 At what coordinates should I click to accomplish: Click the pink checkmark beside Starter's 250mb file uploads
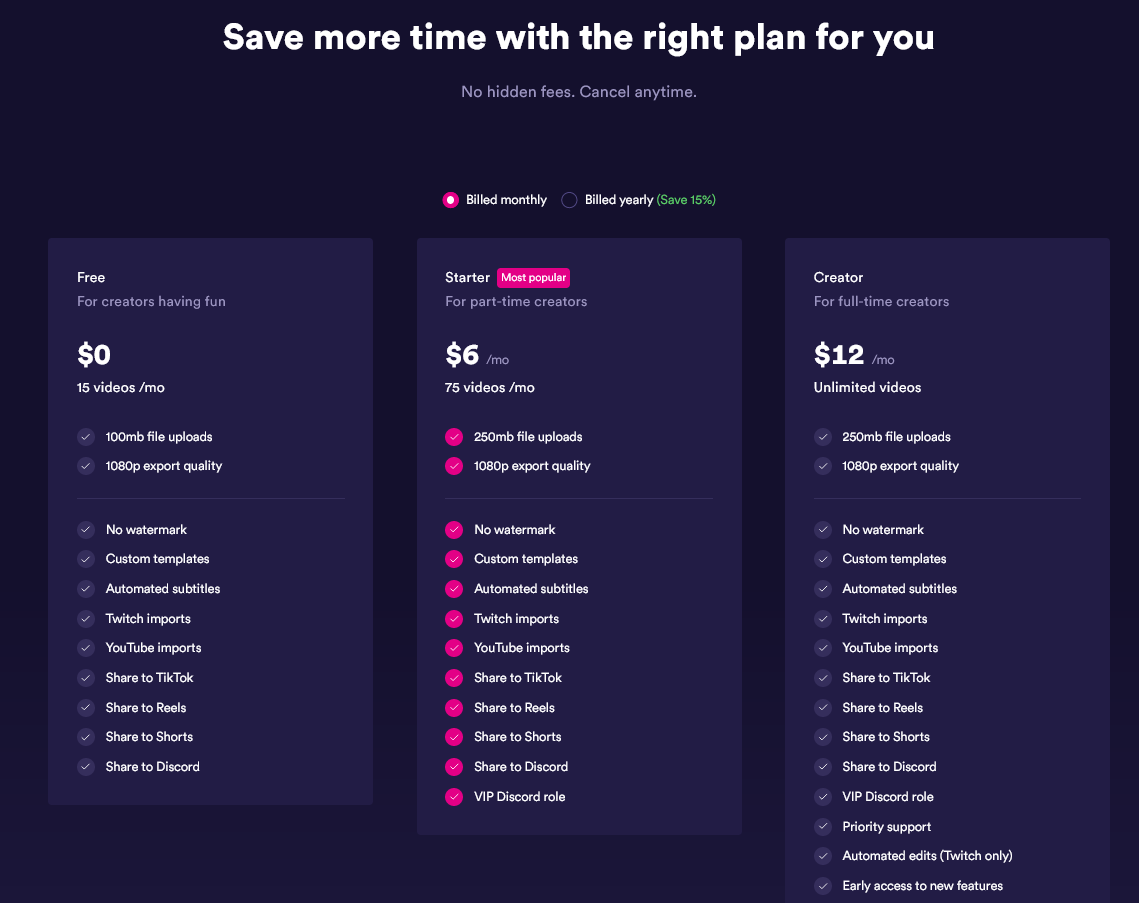[x=454, y=437]
